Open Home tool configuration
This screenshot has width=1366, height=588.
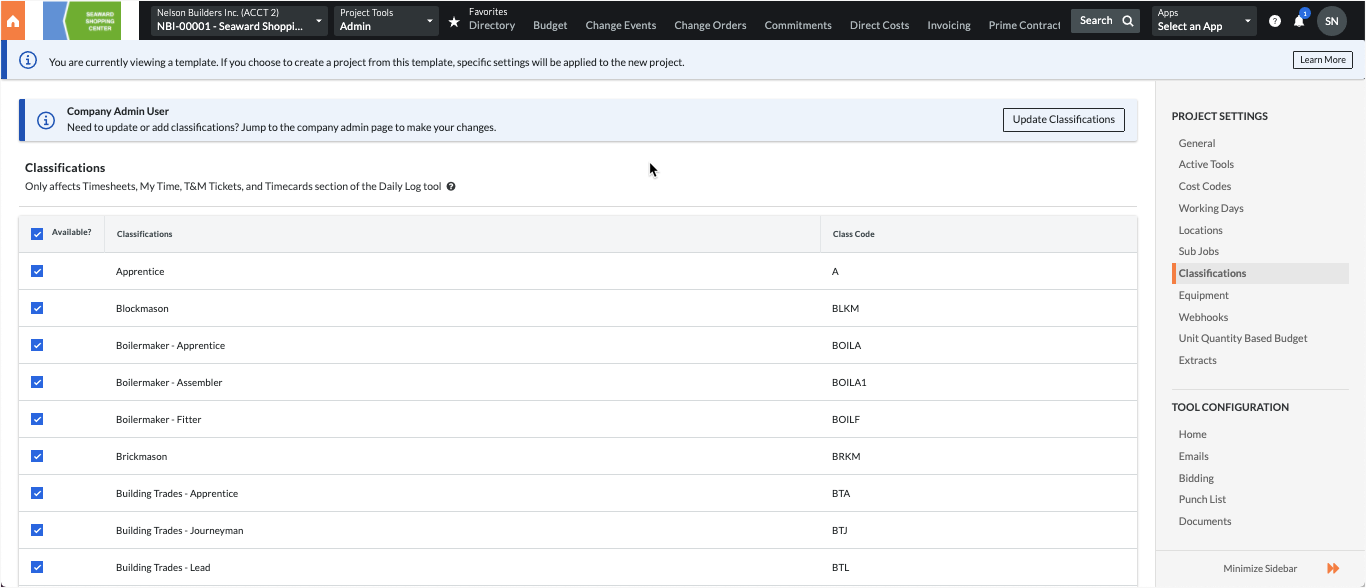1192,435
